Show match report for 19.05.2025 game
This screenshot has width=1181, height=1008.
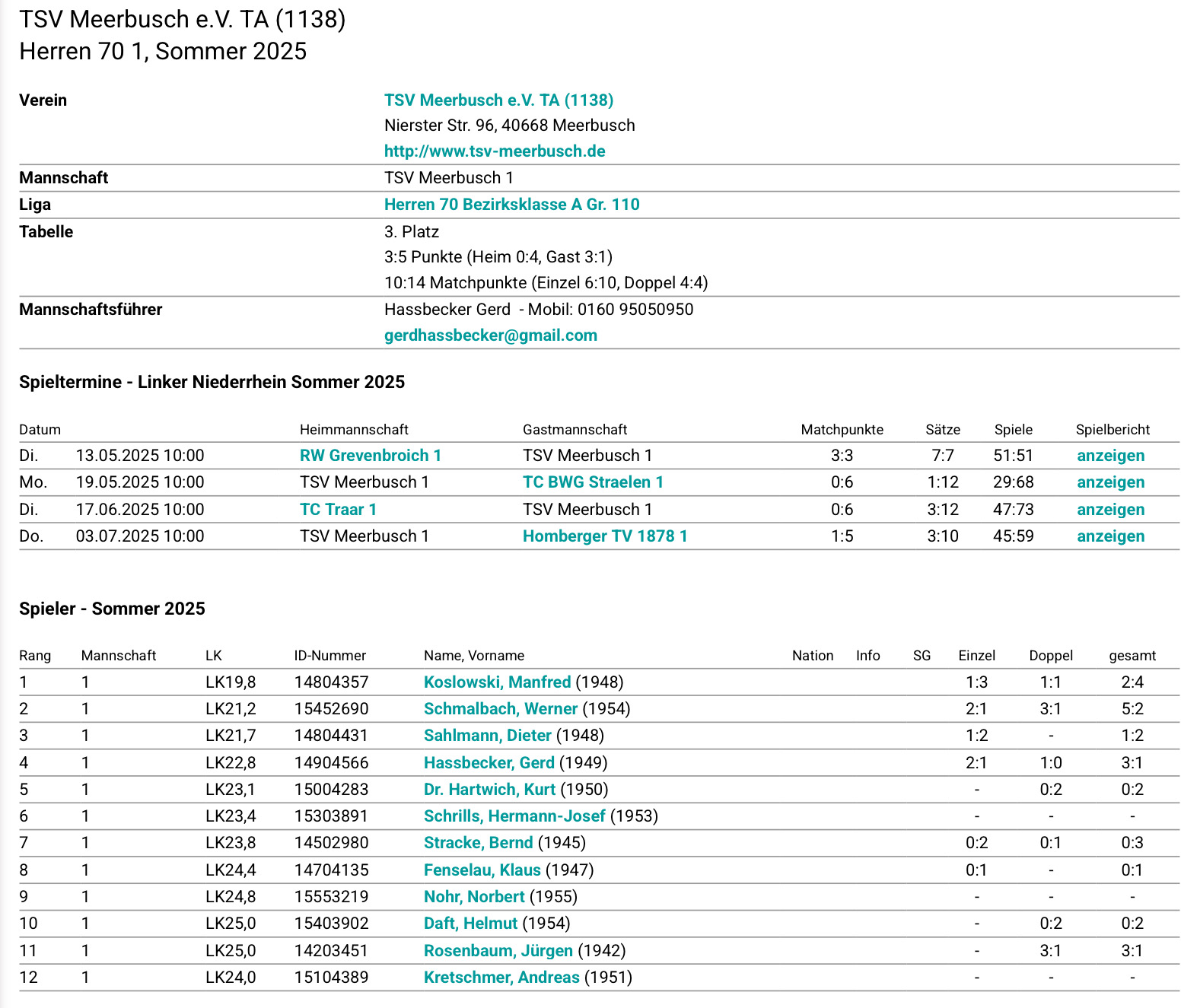pos(1110,482)
